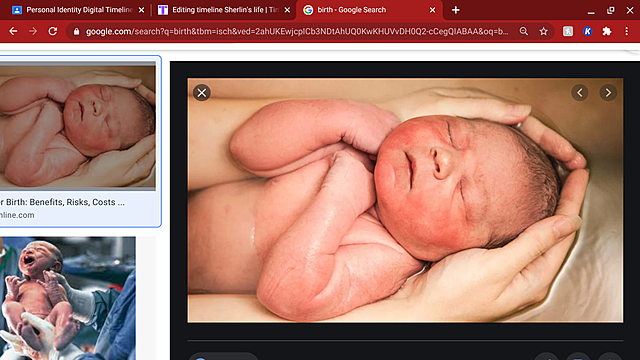The image size is (640, 360).
Task: Click the address bar URL
Action: click(x=297, y=31)
